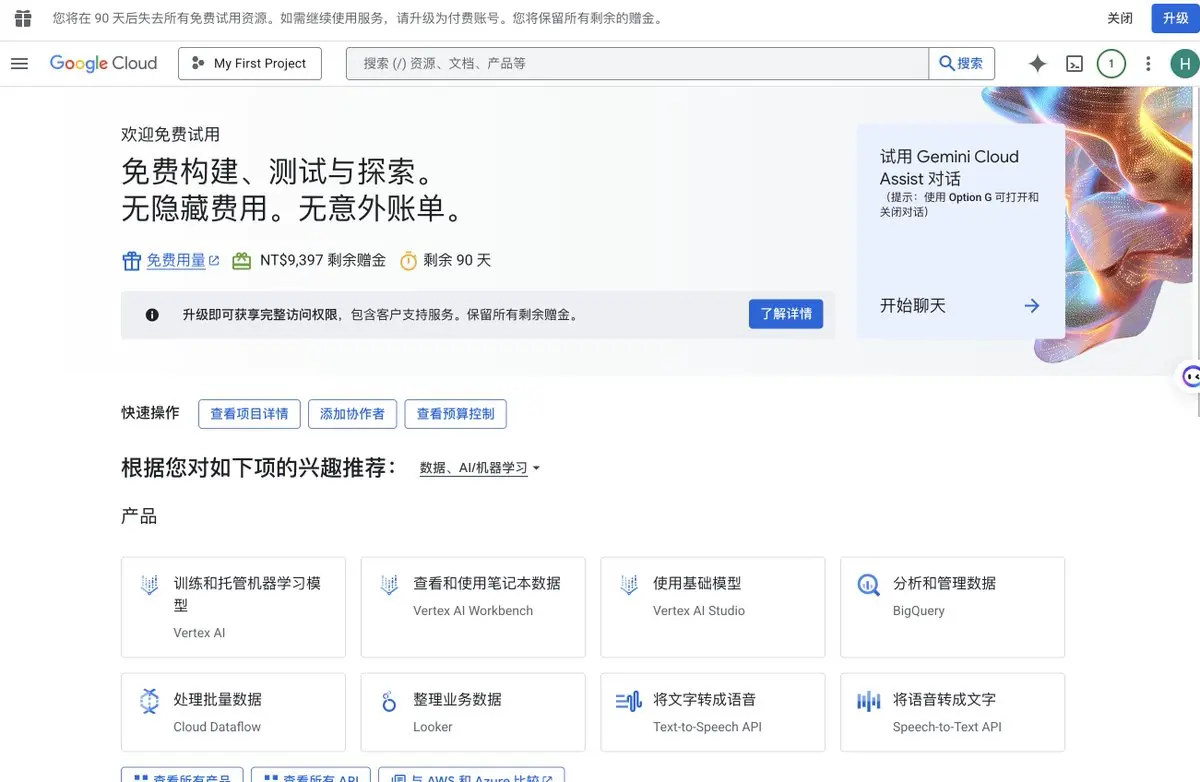Screen dimensions: 1200x782
Task: Click the gift icon beside 免费用量
Action: 131,261
